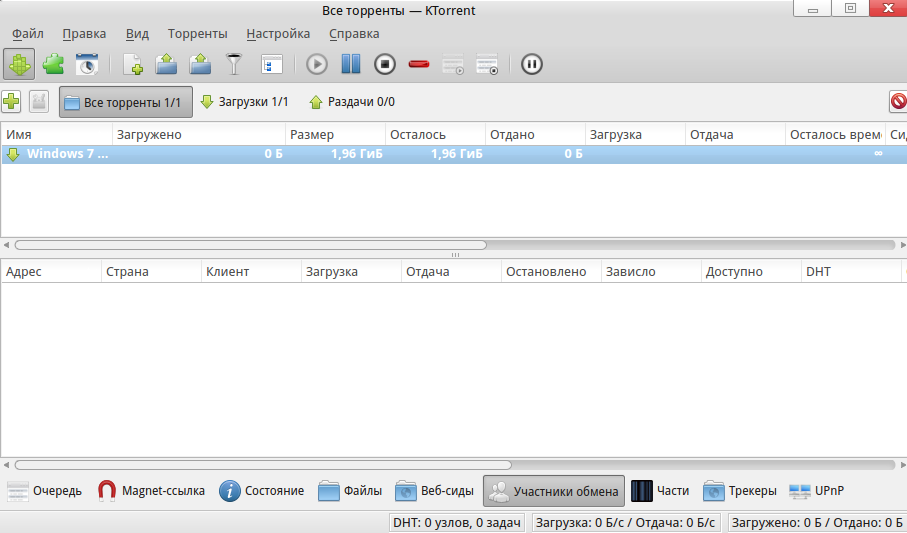This screenshot has height=533, width=907.
Task: Sort by Осталось времени column header
Action: point(835,134)
